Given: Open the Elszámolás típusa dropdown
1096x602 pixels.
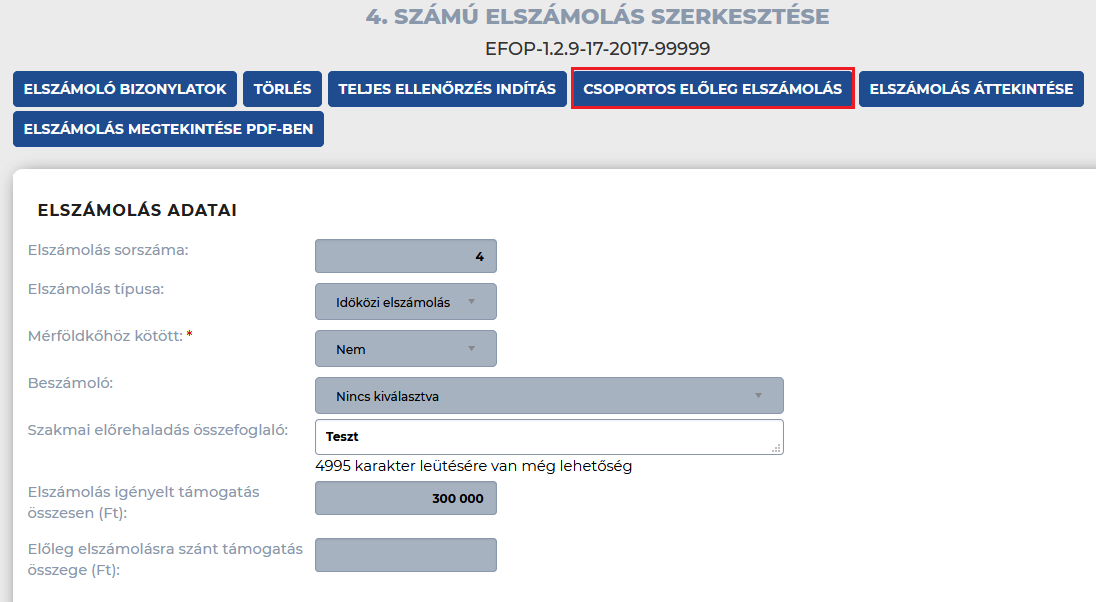Looking at the screenshot, I should [406, 301].
